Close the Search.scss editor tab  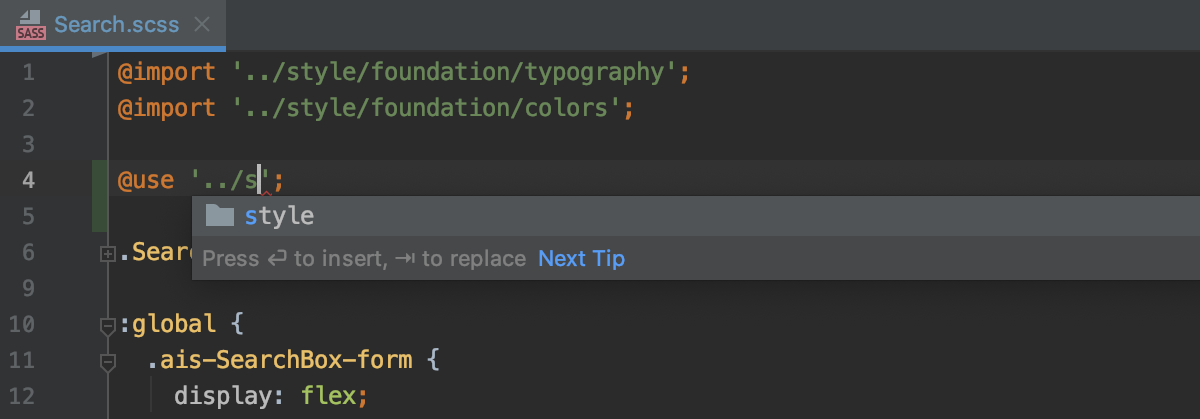coord(202,24)
